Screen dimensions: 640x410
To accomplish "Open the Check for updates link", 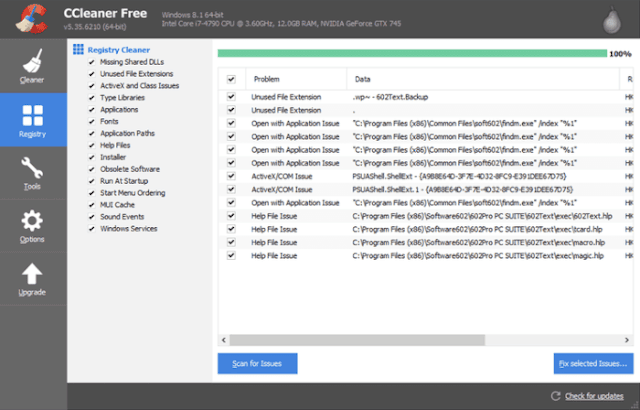I will click(x=594, y=396).
